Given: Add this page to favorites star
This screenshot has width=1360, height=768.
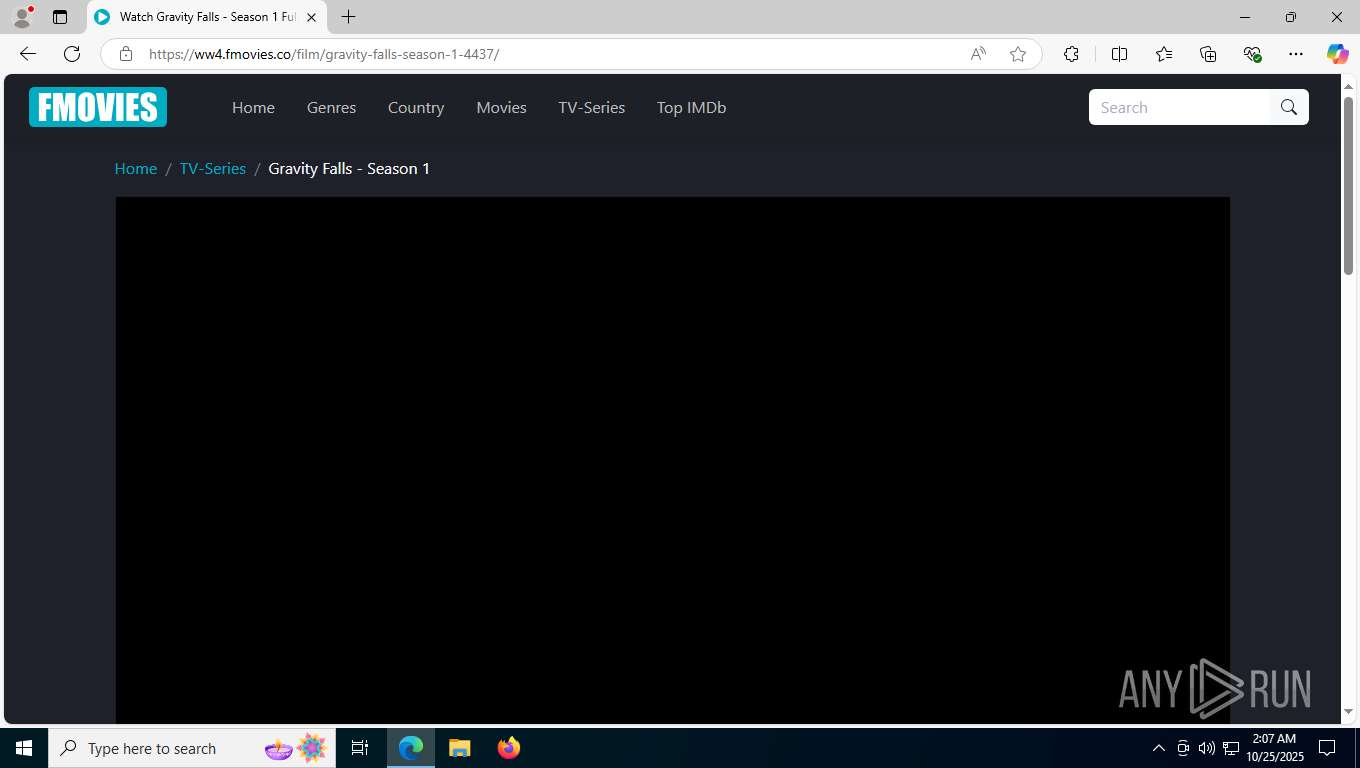Looking at the screenshot, I should [x=1018, y=54].
